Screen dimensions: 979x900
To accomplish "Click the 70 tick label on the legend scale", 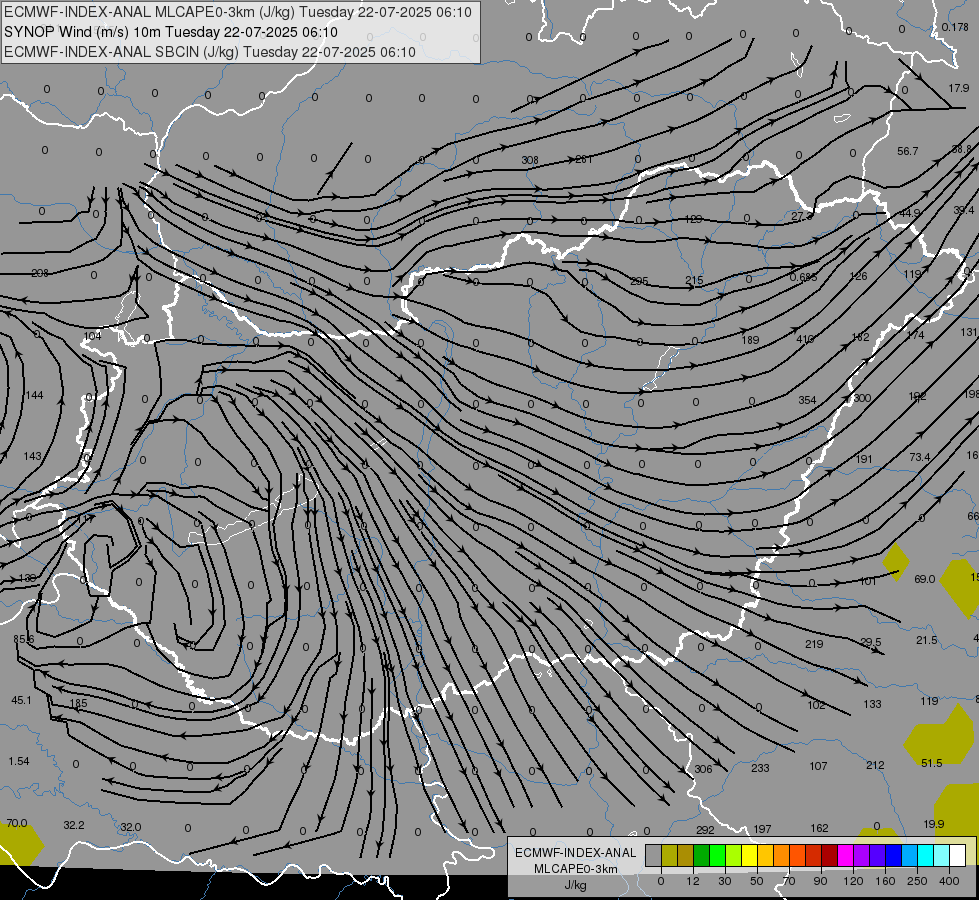I will click(789, 881).
